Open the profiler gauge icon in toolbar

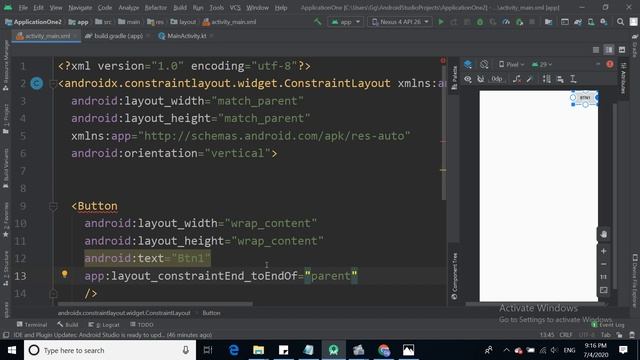506,22
